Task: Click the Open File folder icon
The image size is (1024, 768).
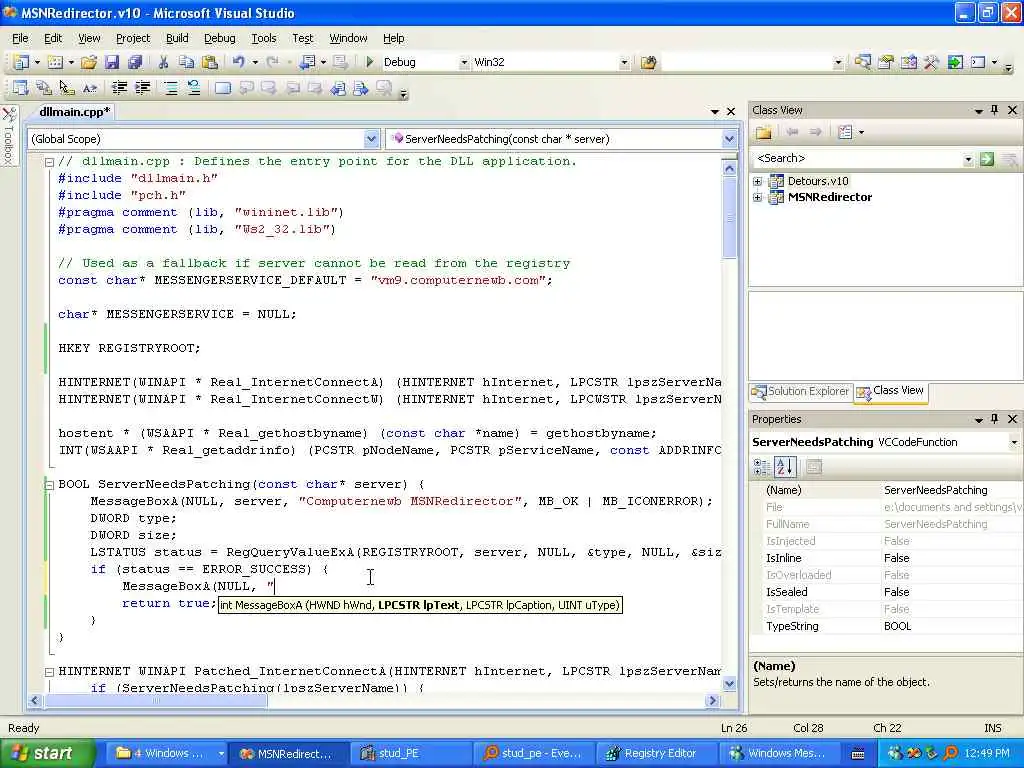Action: (x=89, y=62)
